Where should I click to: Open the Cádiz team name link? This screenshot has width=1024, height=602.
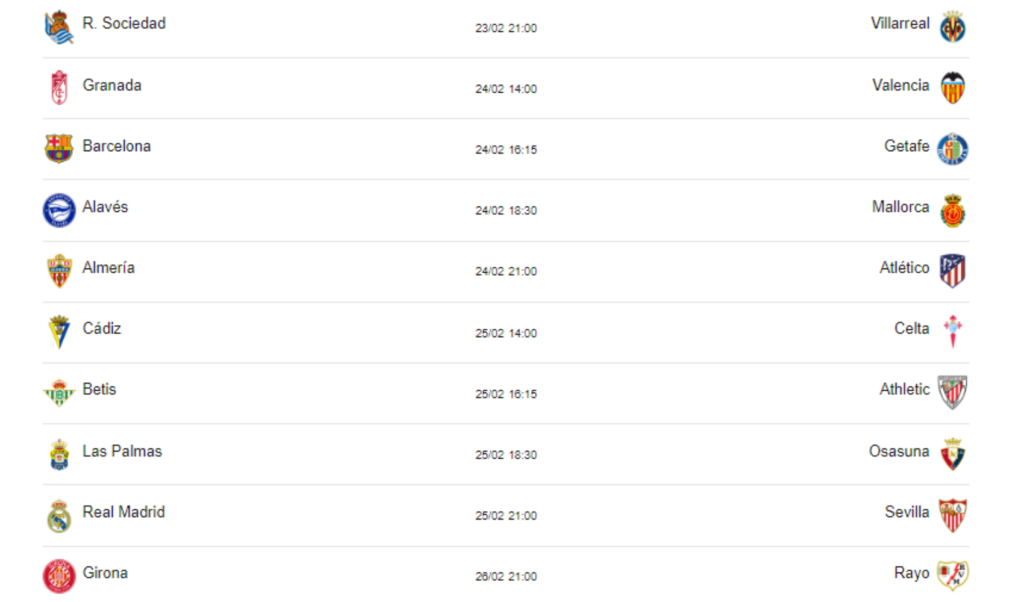pyautogui.click(x=102, y=328)
